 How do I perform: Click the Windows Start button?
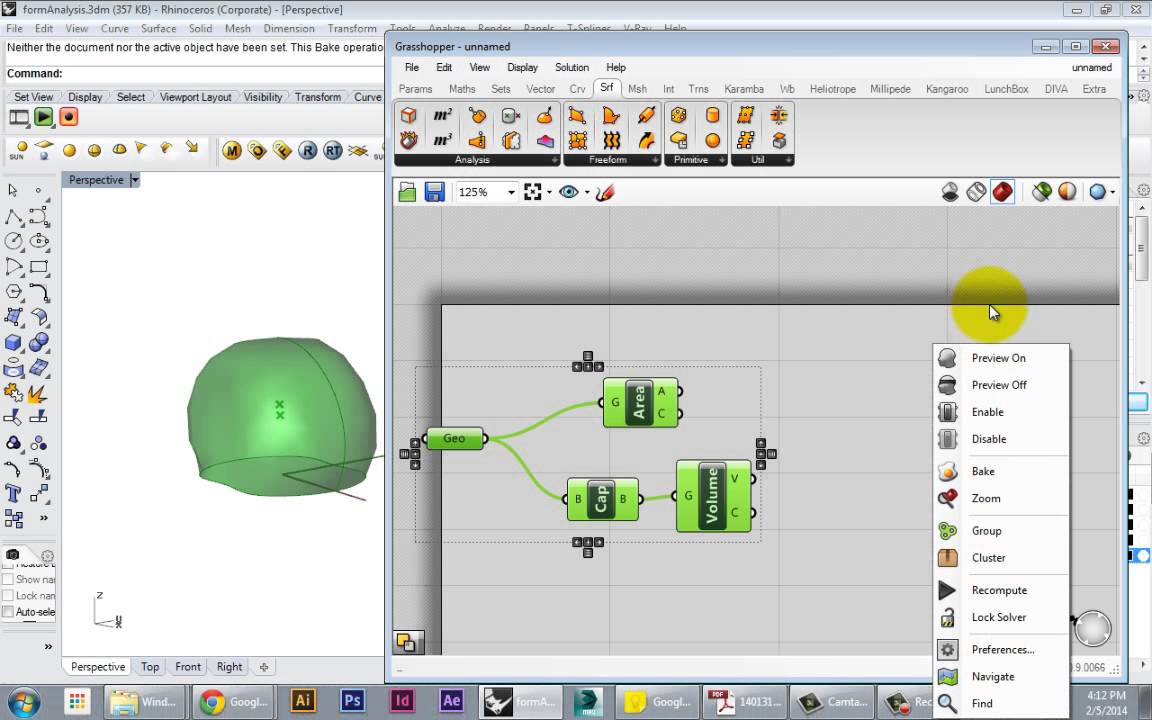tap(24, 702)
